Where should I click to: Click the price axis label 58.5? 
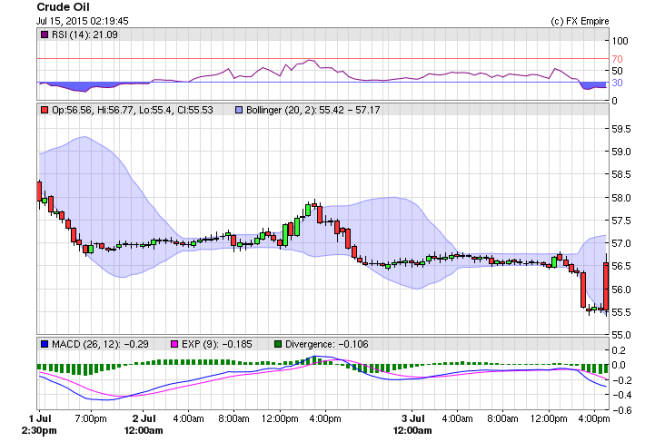(x=621, y=175)
